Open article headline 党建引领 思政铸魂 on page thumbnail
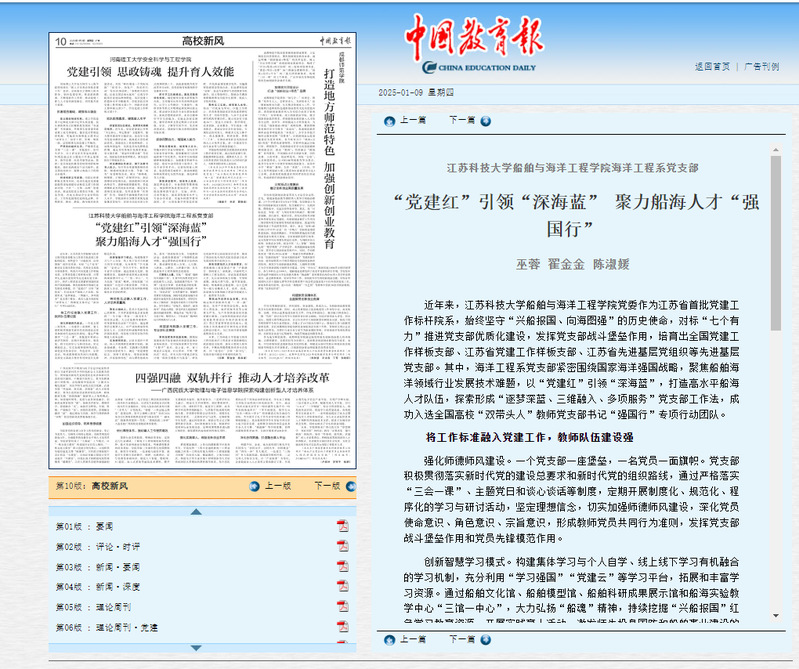 tap(150, 72)
